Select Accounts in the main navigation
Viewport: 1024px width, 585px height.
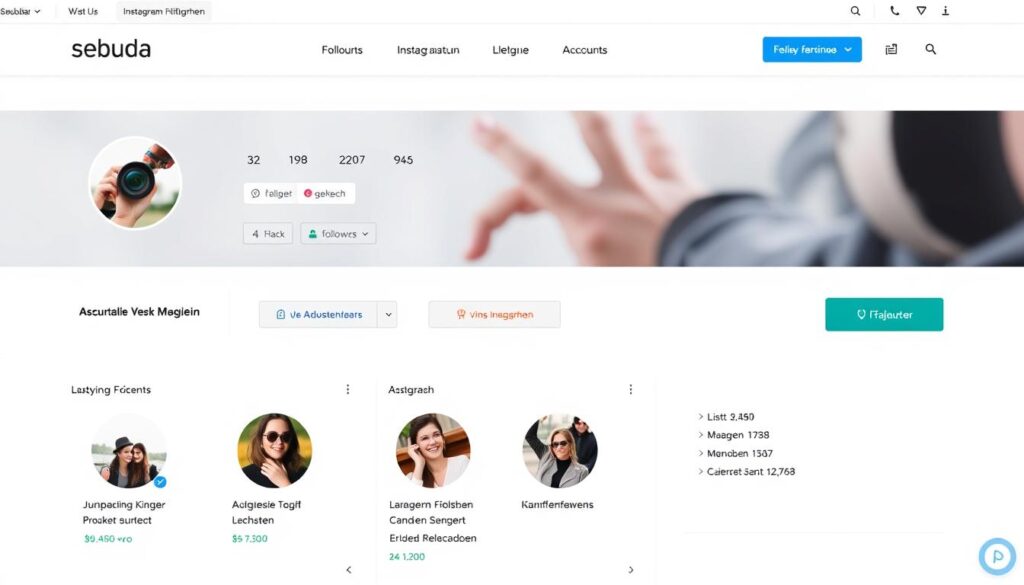[x=584, y=49]
